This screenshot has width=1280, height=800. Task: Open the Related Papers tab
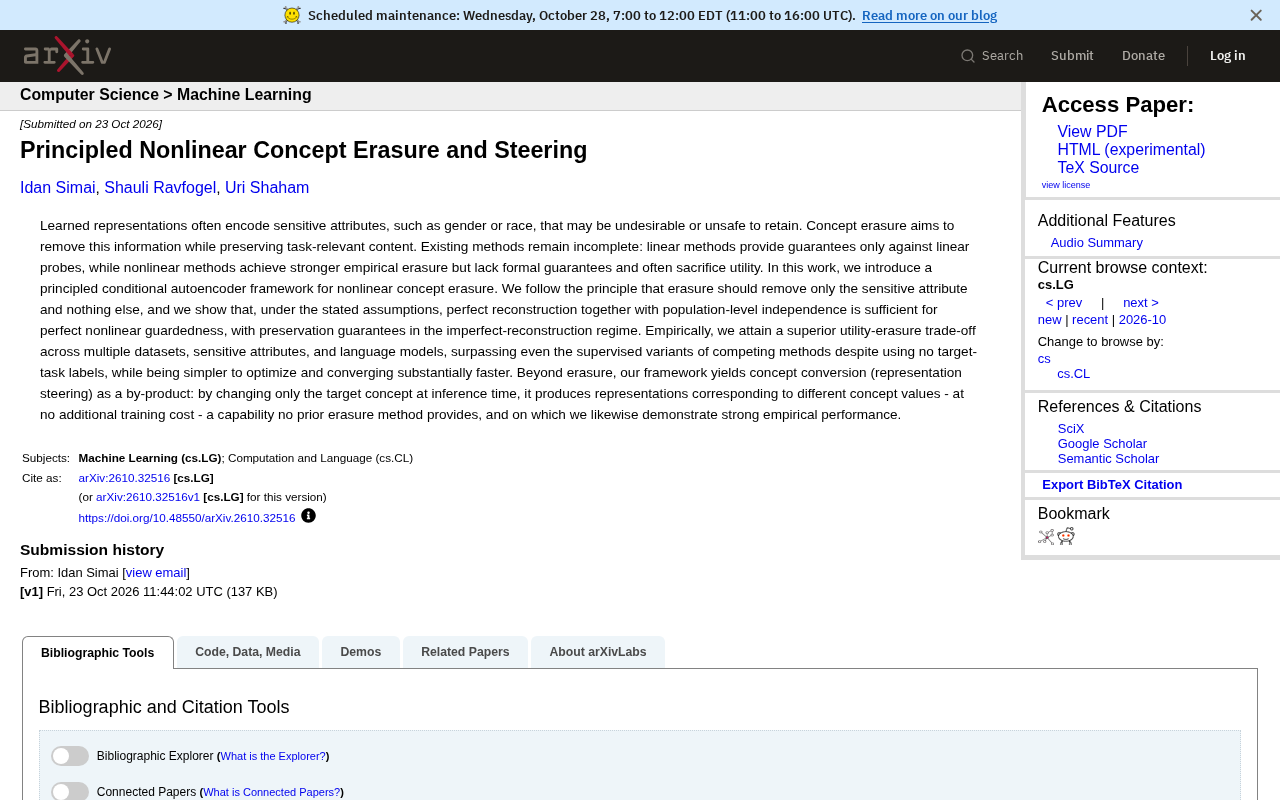pos(465,652)
